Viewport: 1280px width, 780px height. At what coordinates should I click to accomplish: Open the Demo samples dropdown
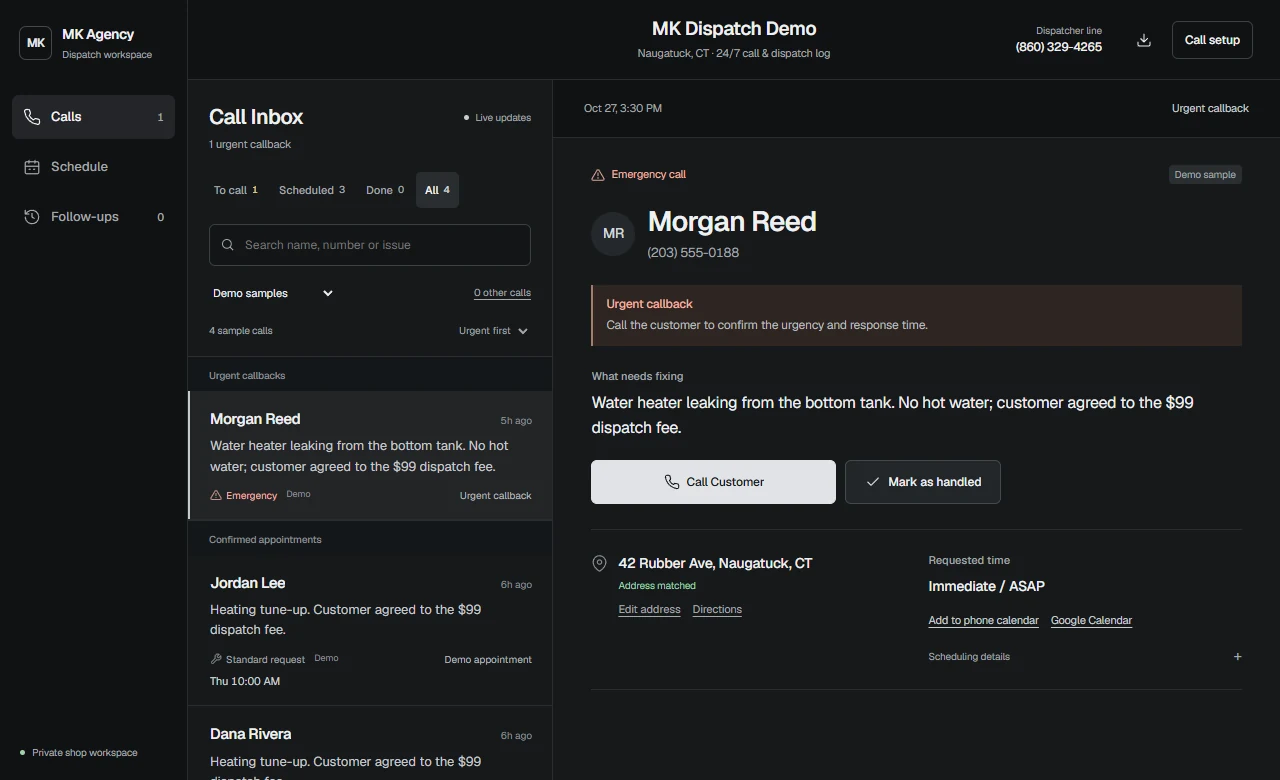(273, 293)
